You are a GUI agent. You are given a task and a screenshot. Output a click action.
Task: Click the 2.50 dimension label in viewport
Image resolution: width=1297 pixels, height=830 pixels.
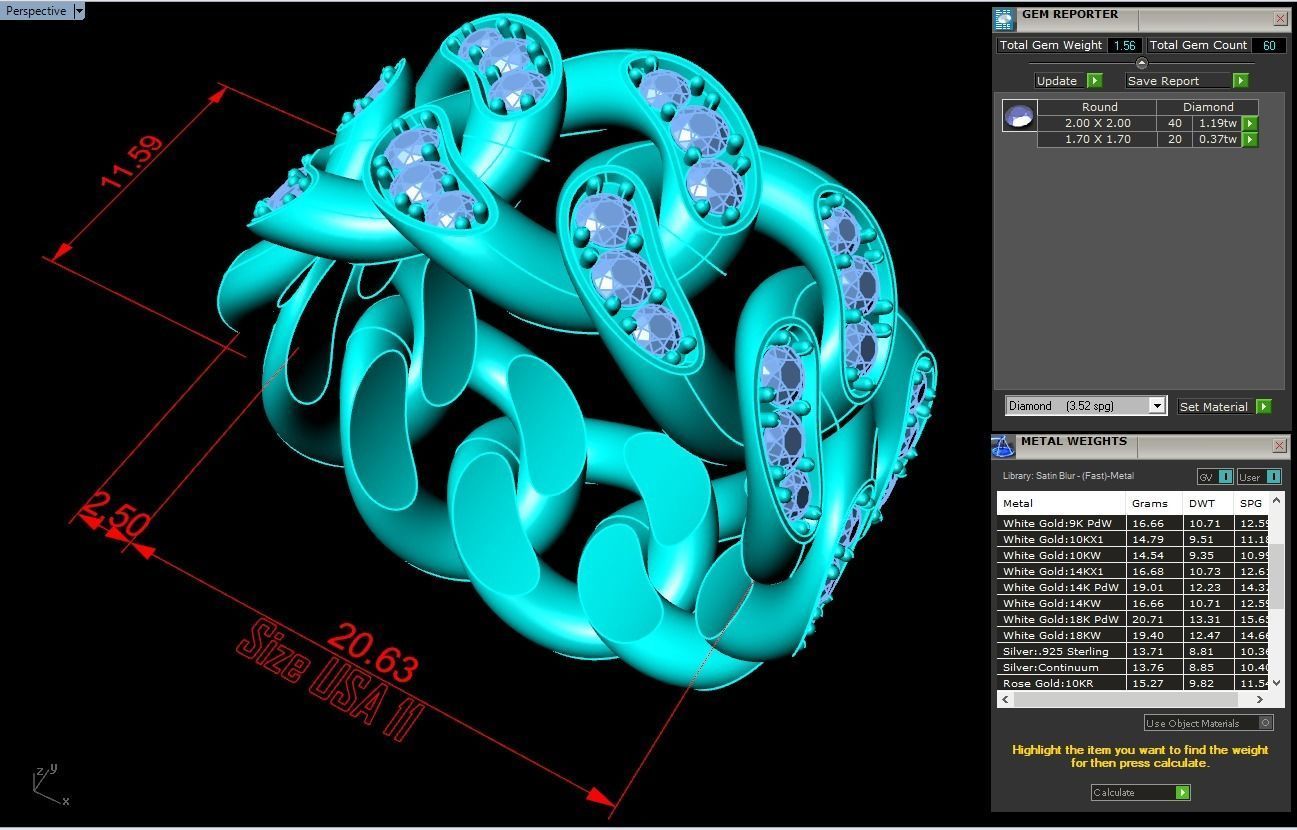(x=115, y=513)
